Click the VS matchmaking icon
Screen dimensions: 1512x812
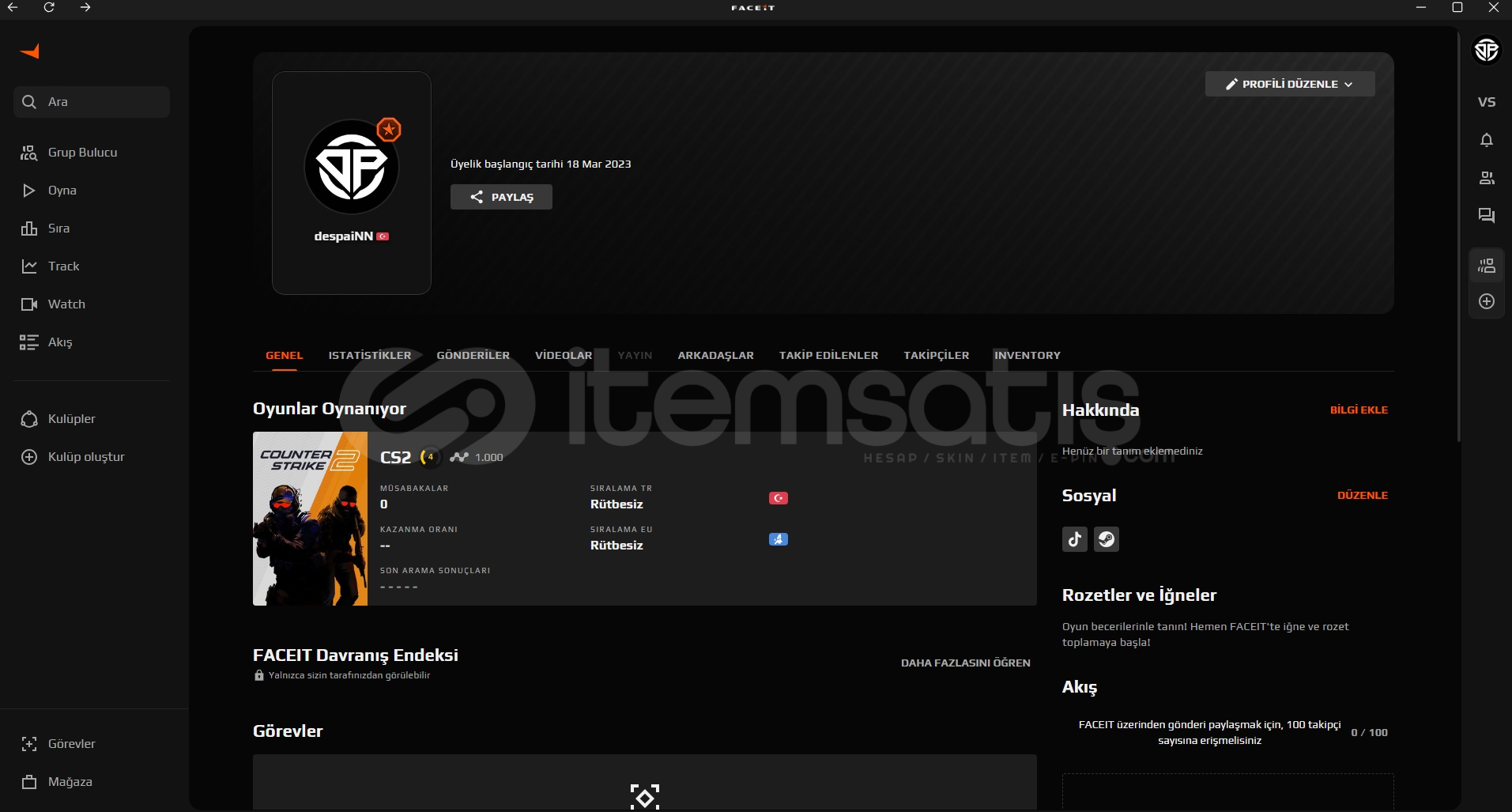pos(1487,102)
